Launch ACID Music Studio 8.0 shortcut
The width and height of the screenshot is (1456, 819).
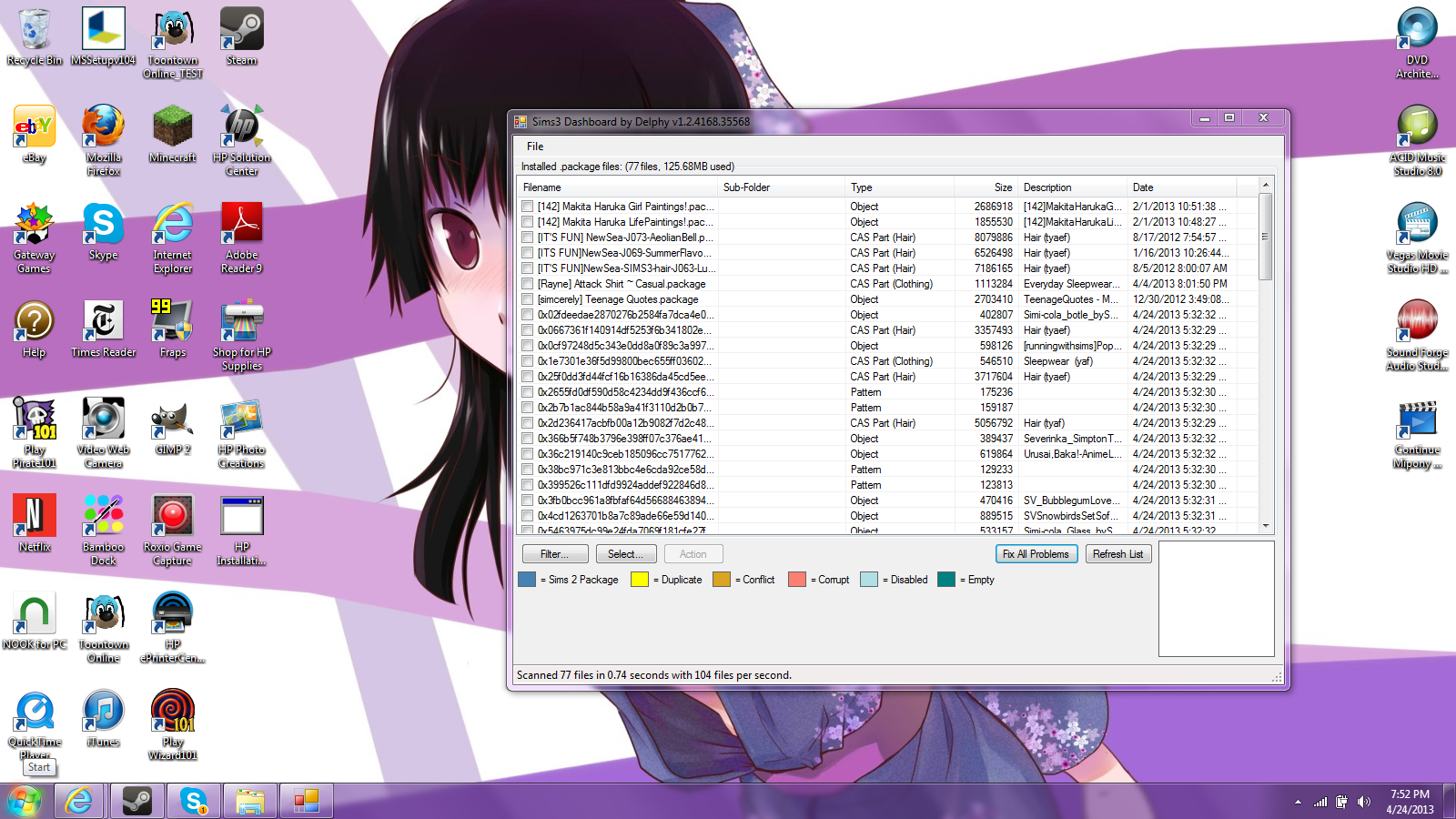[1418, 140]
